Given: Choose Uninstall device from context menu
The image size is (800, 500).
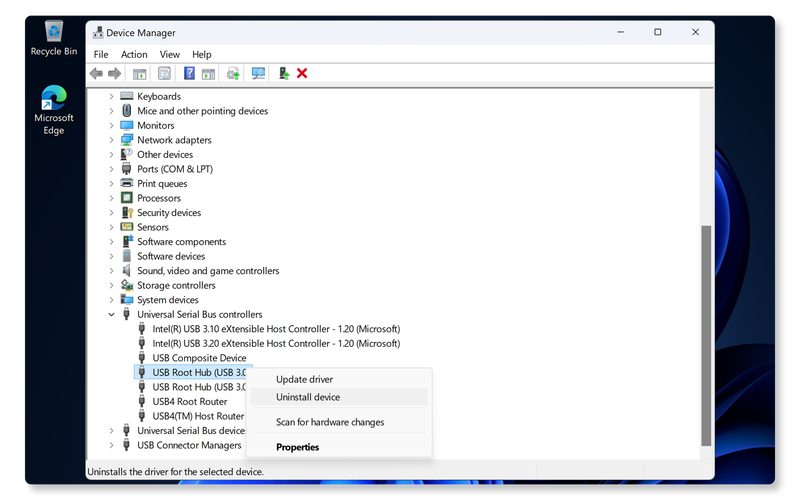Looking at the screenshot, I should pos(308,397).
